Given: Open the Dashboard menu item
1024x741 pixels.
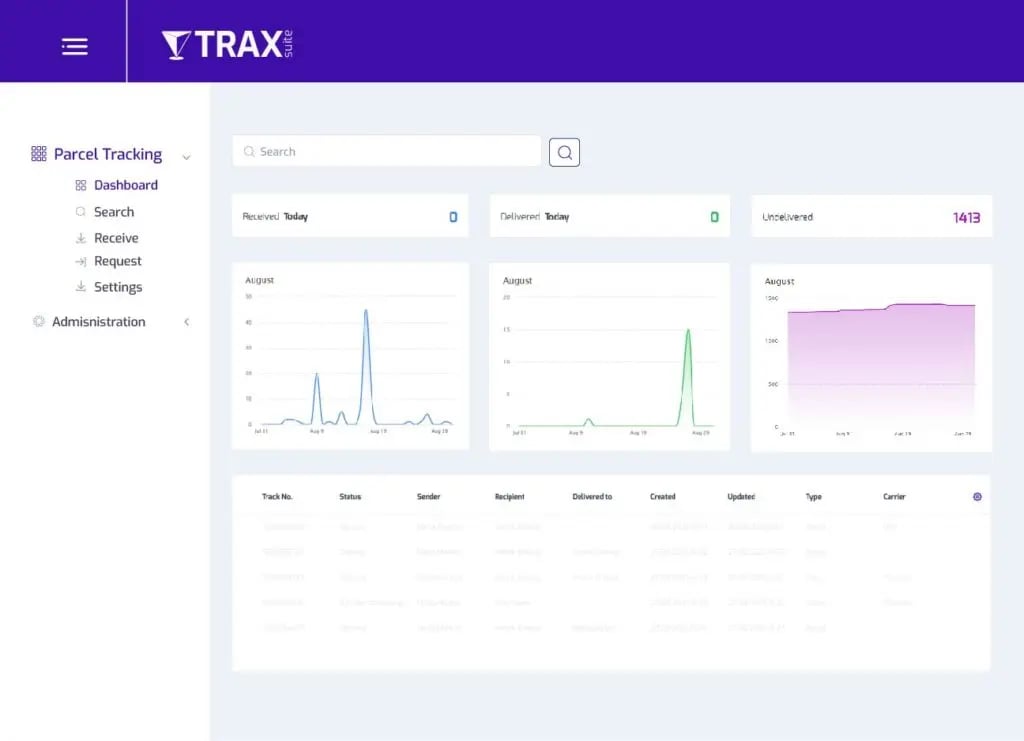Looking at the screenshot, I should point(125,185).
